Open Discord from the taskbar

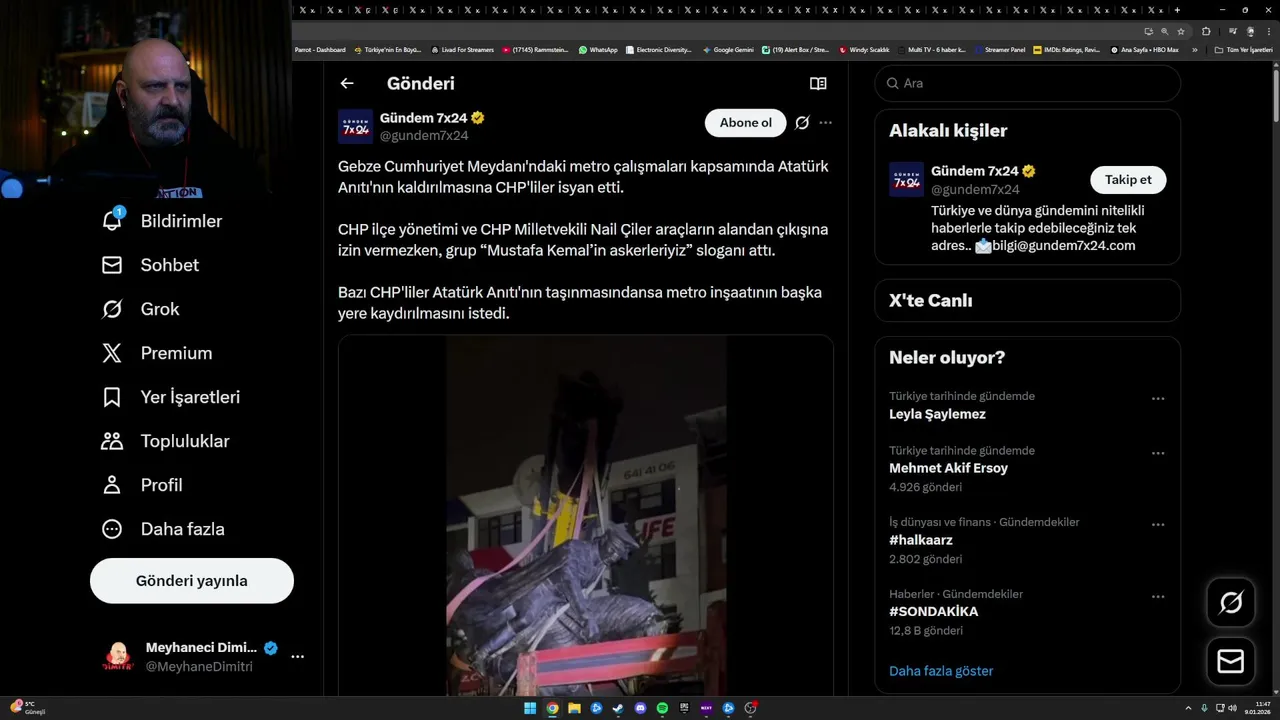coord(640,708)
